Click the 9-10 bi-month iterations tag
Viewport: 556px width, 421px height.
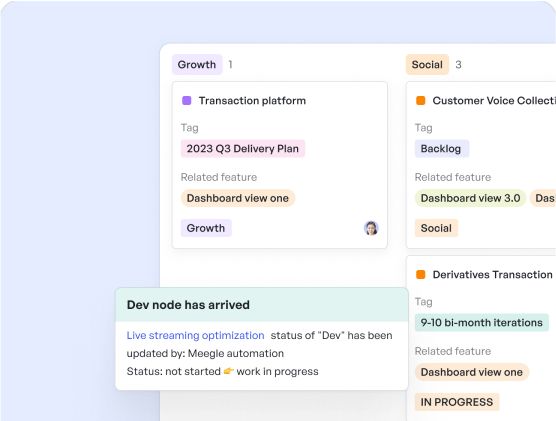pos(482,323)
